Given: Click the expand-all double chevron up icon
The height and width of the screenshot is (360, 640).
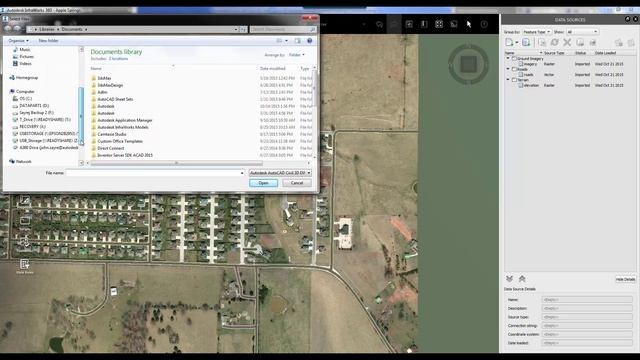Looking at the screenshot, I should [x=522, y=279].
